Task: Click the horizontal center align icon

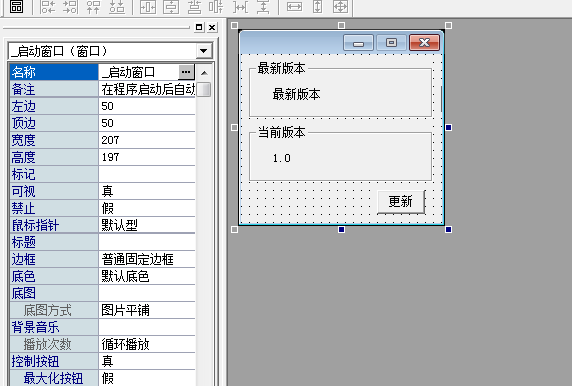Action: [194, 7]
